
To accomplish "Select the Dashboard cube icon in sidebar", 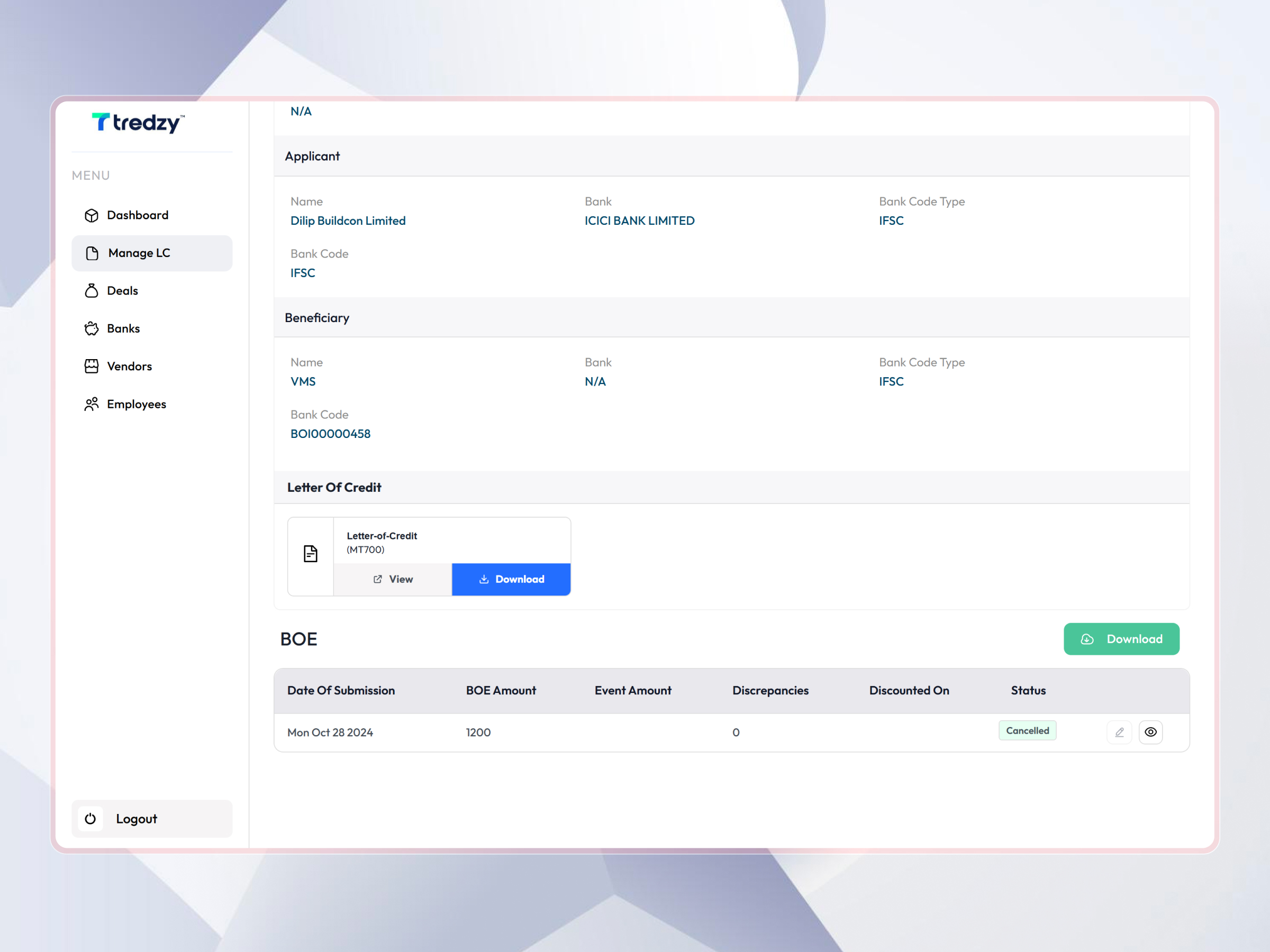I will [92, 215].
